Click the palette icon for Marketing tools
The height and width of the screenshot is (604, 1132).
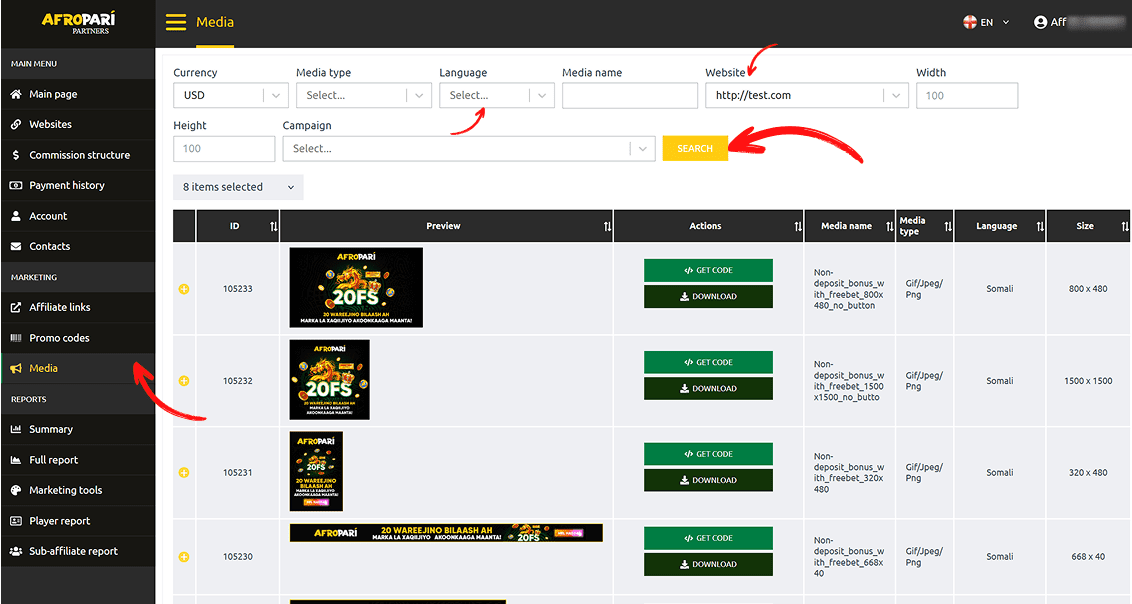click(x=16, y=491)
